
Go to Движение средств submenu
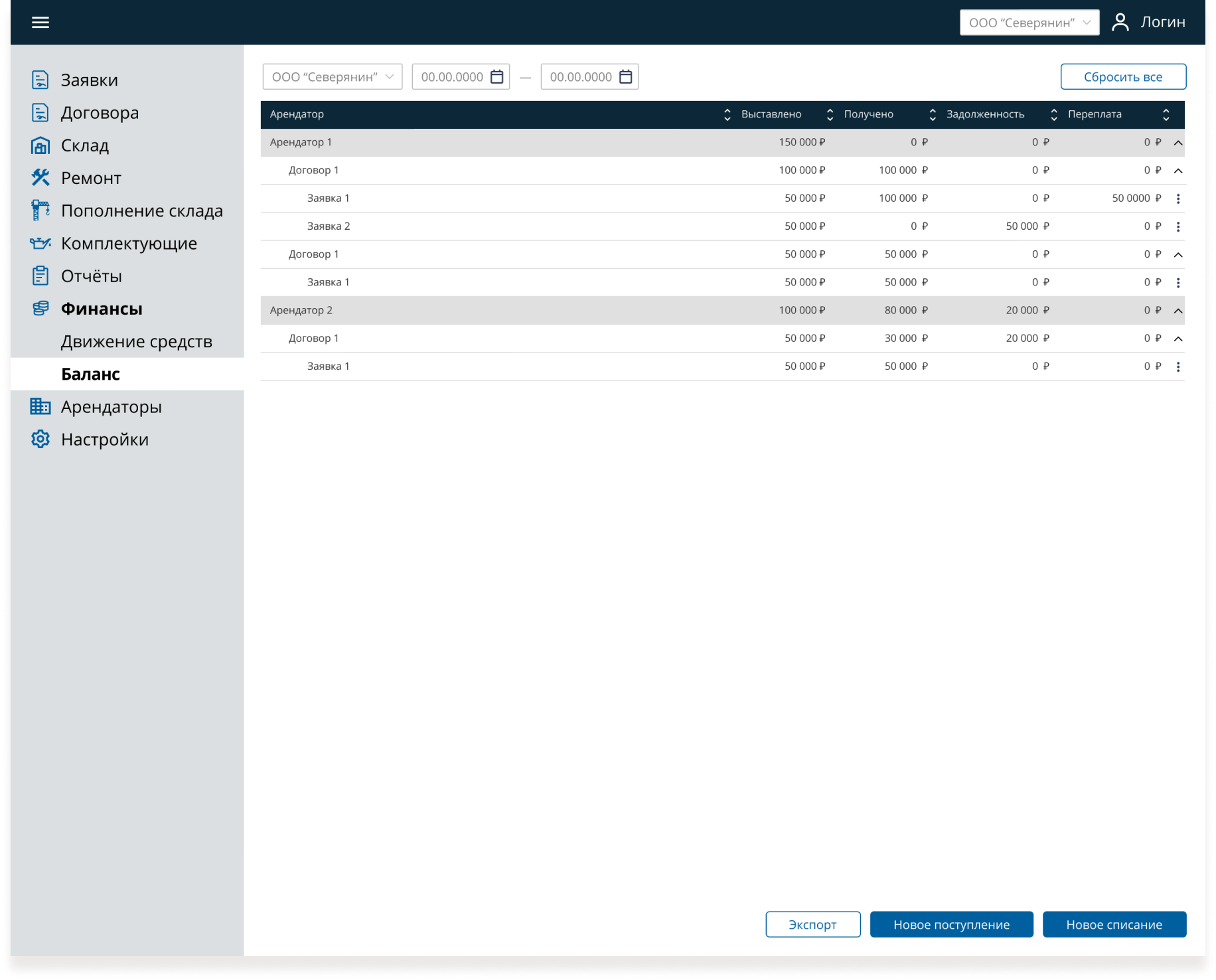point(136,341)
